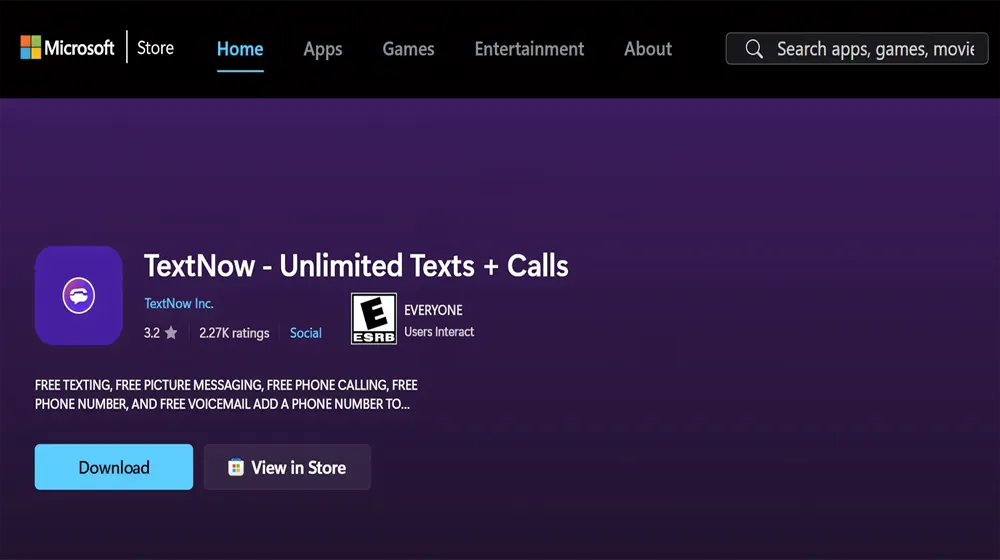Click the 2.27K ratings text
This screenshot has height=560, width=1000.
click(x=234, y=333)
